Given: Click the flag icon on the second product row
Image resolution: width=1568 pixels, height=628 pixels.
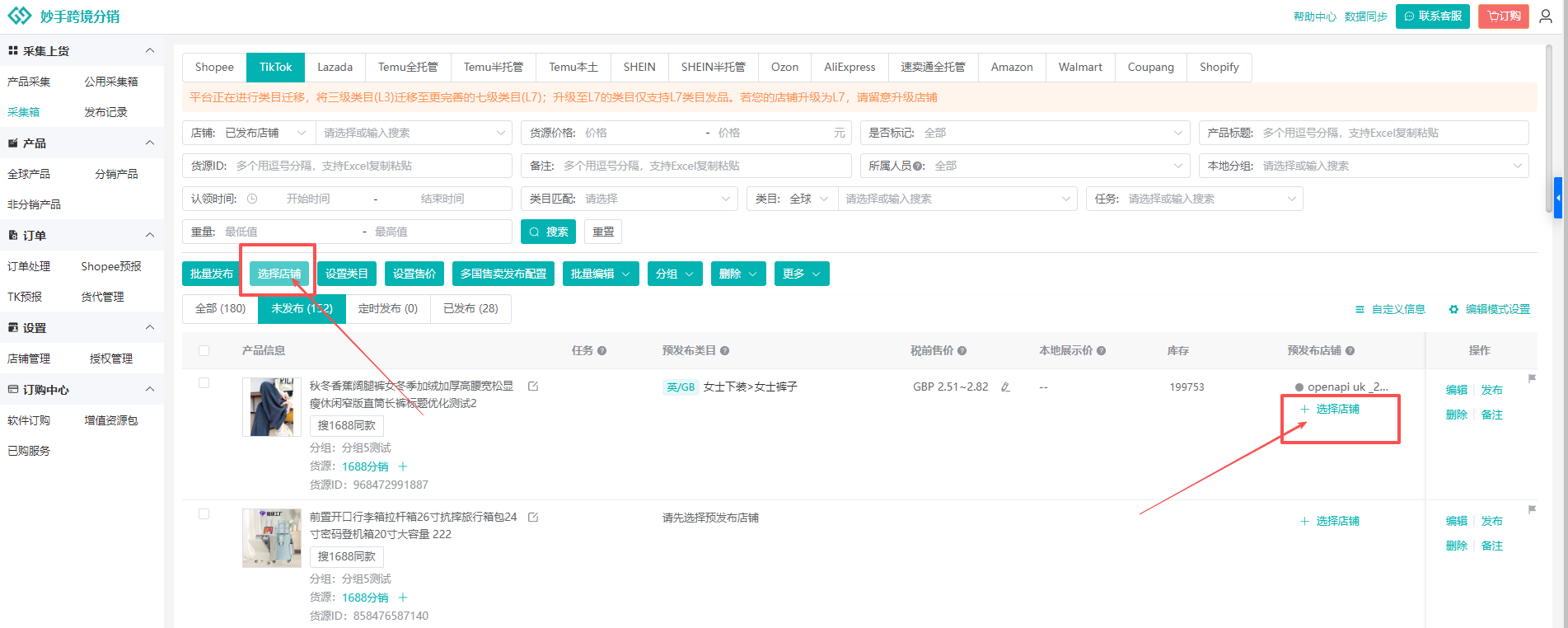Looking at the screenshot, I should pos(1532,509).
